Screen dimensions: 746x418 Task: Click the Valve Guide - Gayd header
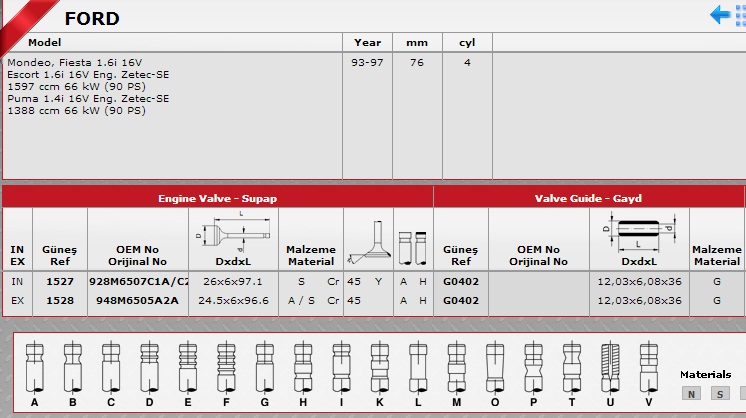[588, 198]
